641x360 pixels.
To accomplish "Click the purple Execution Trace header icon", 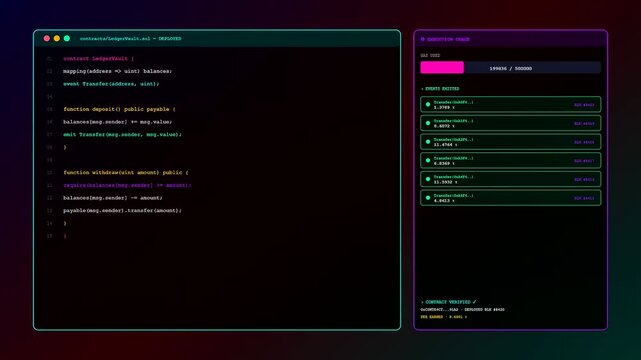I will (423, 39).
